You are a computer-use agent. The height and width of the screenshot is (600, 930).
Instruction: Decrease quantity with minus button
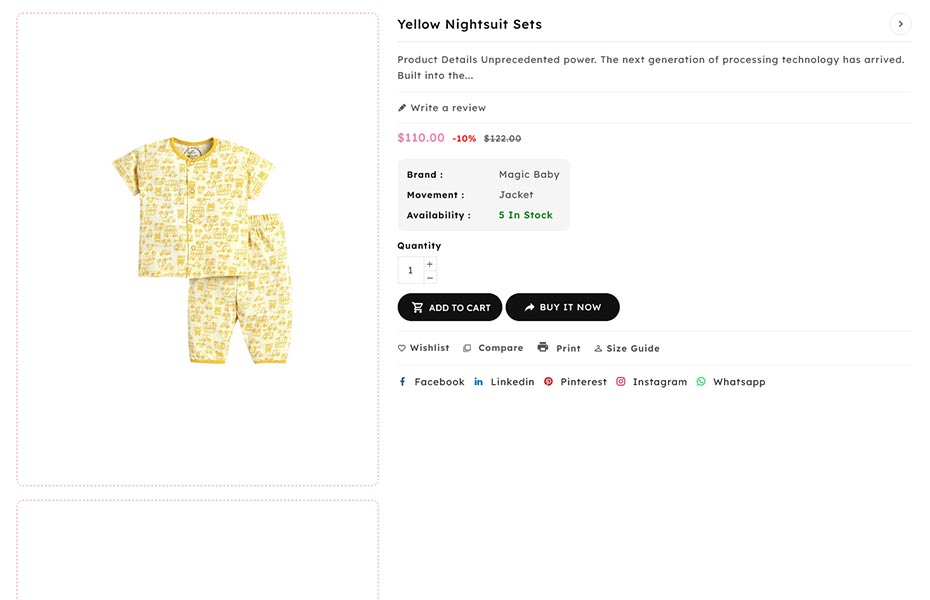430,277
